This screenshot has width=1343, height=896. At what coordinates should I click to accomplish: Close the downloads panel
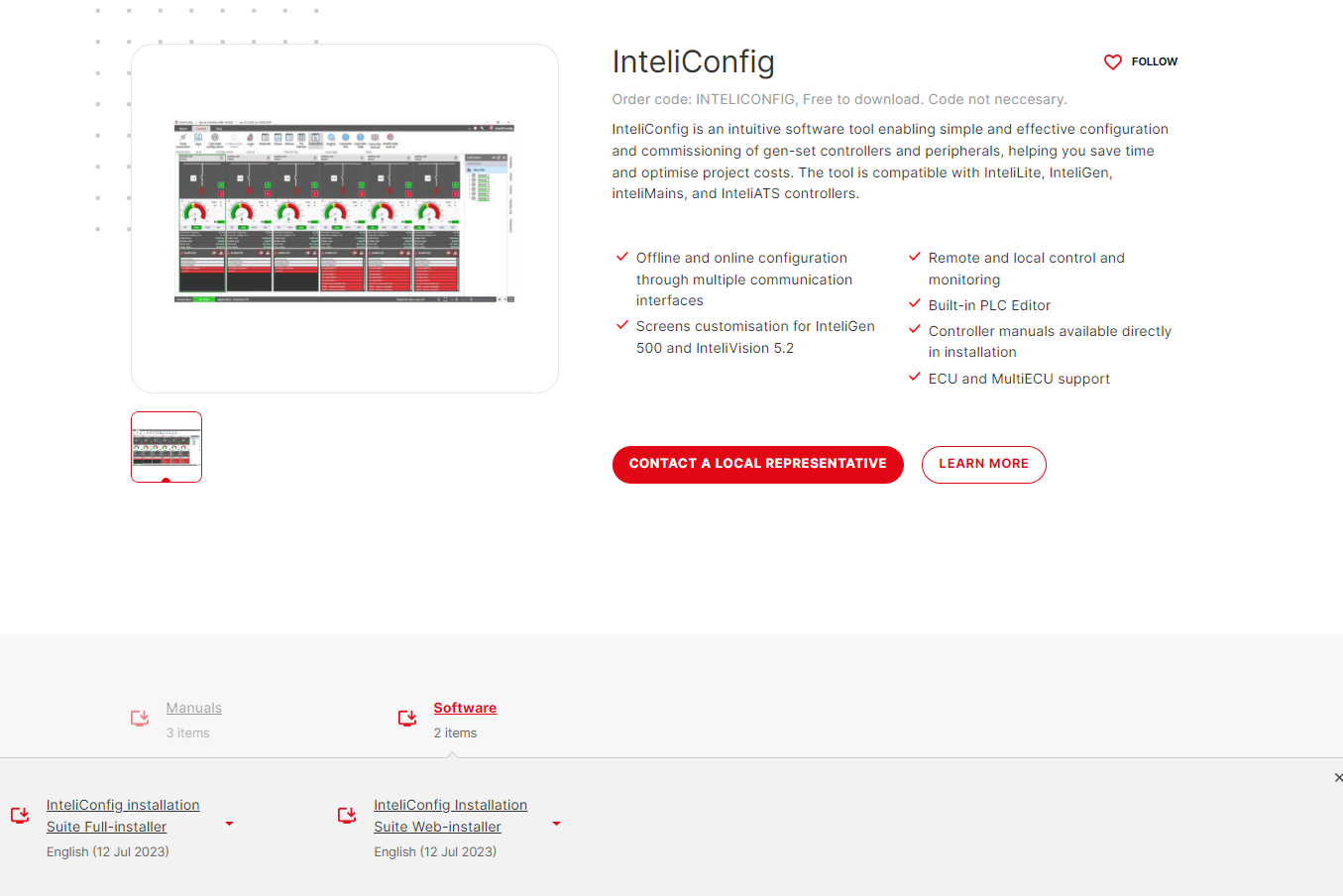[x=1337, y=778]
